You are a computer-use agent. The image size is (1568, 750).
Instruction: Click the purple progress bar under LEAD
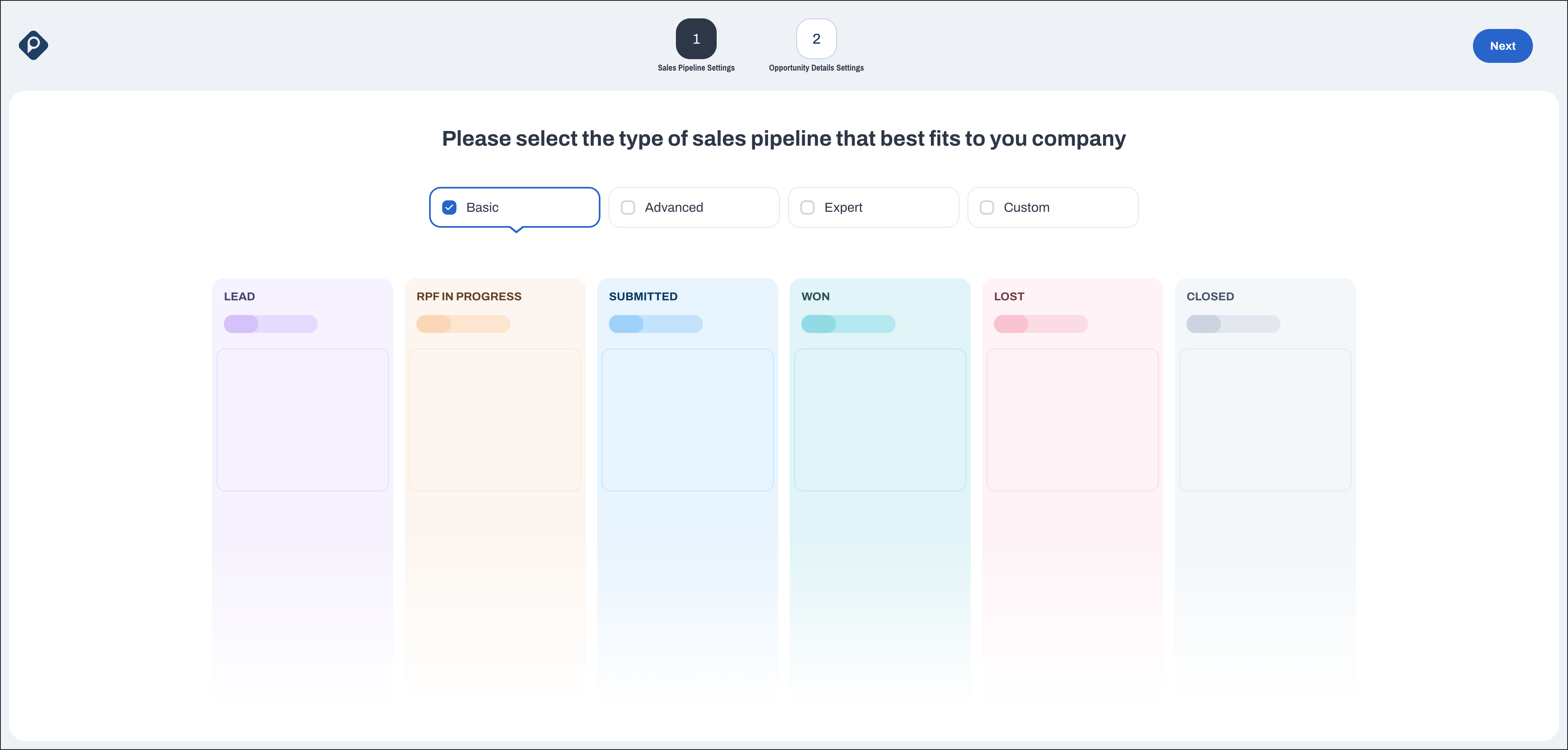click(271, 324)
